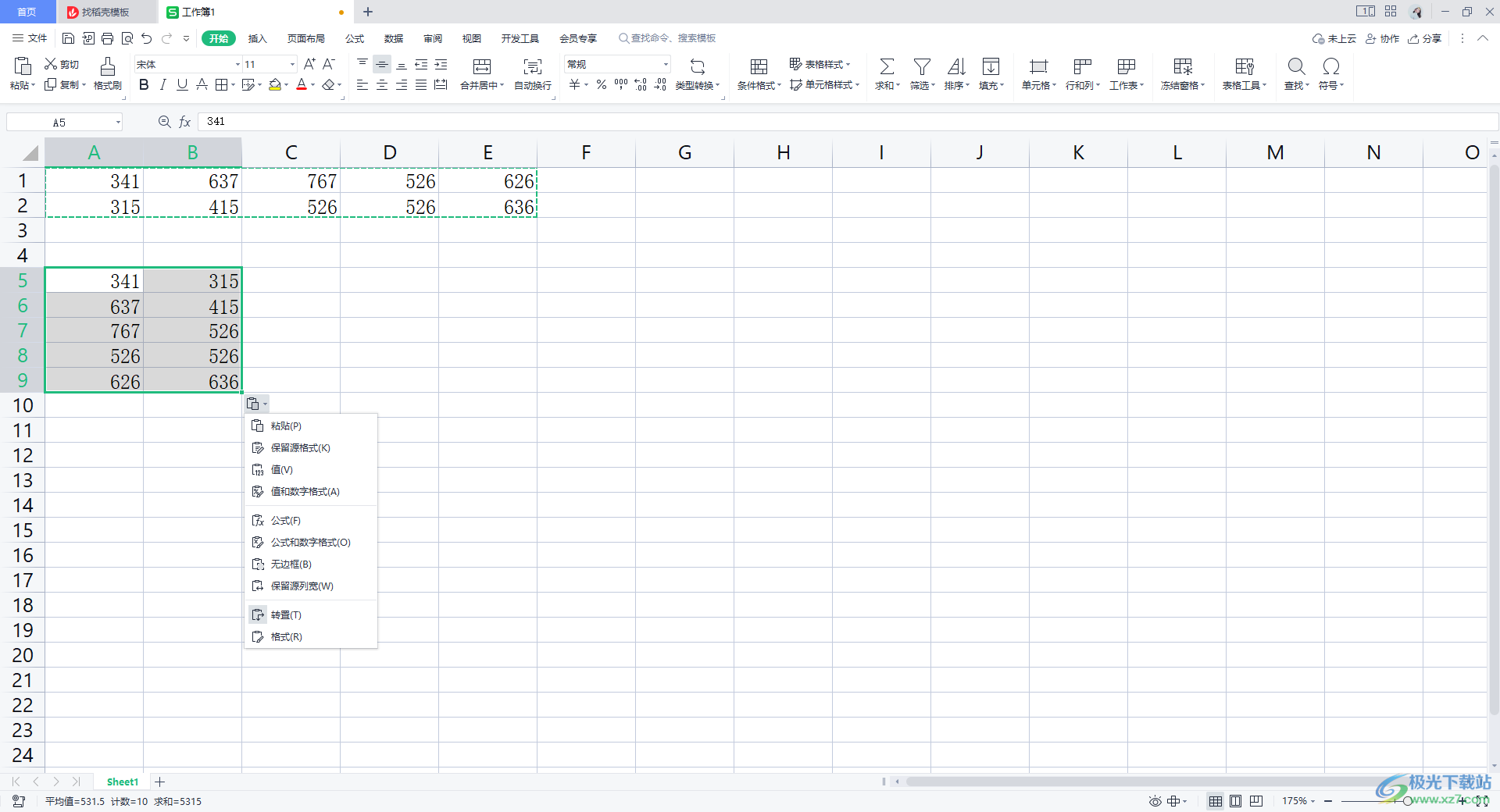The height and width of the screenshot is (812, 1500).
Task: Select the Format Painter (格式刷) tool
Action: pyautogui.click(x=108, y=73)
